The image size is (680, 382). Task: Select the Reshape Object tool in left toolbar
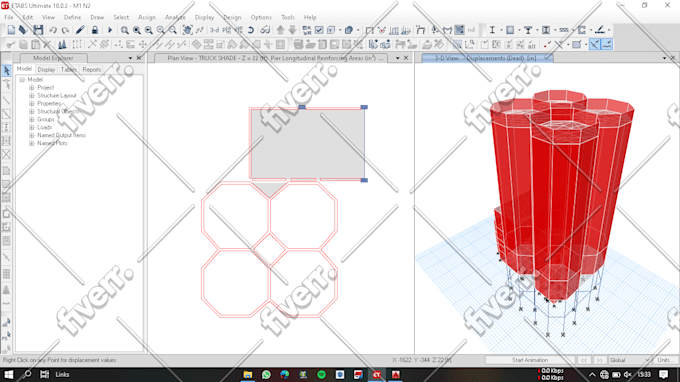point(7,85)
